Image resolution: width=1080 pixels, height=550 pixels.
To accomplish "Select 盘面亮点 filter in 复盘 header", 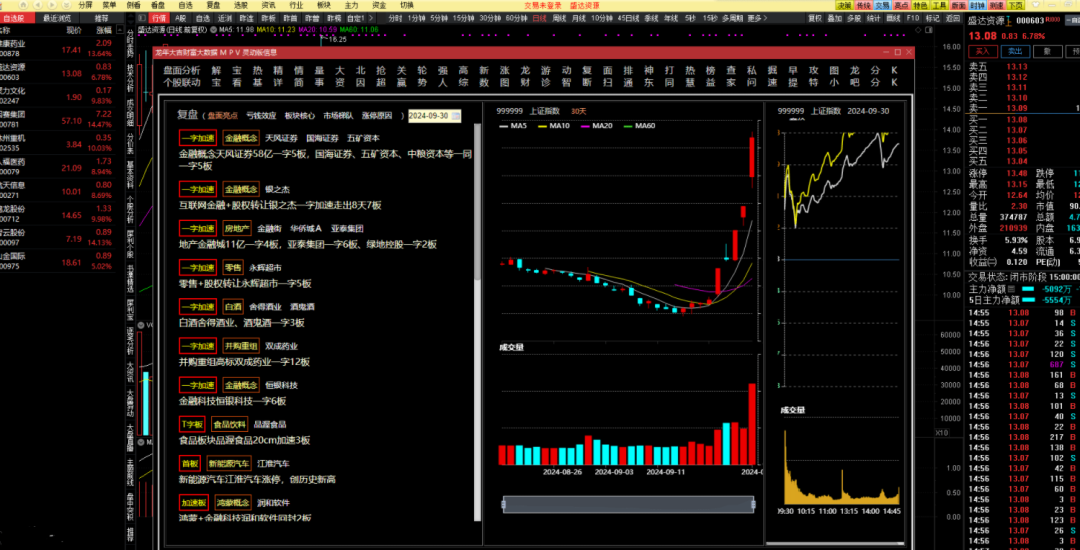I will [222, 116].
